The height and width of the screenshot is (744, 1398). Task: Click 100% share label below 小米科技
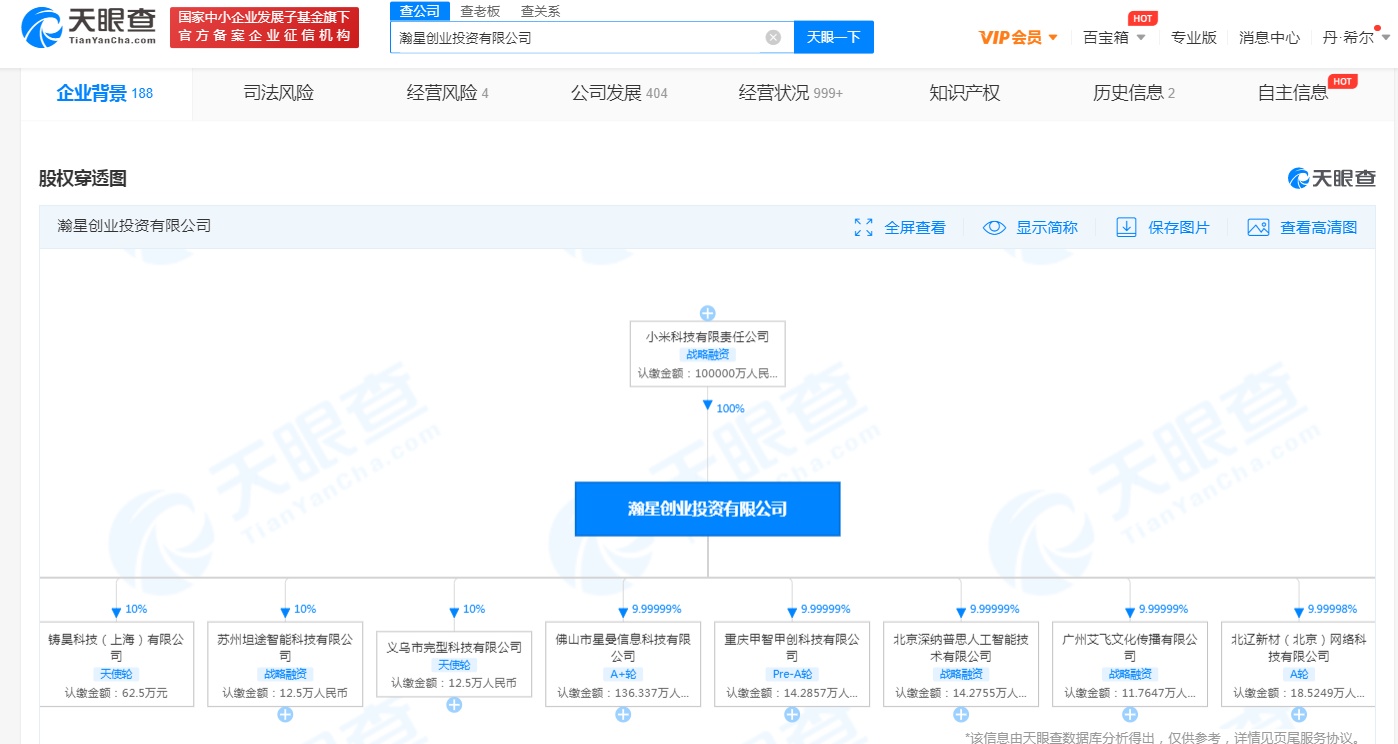[730, 408]
